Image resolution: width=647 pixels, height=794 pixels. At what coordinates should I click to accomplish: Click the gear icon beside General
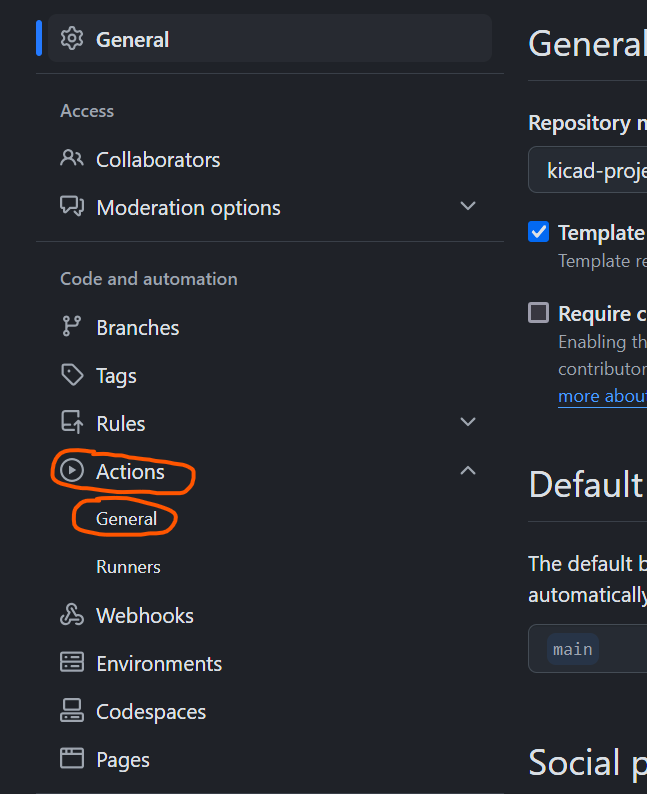72,39
